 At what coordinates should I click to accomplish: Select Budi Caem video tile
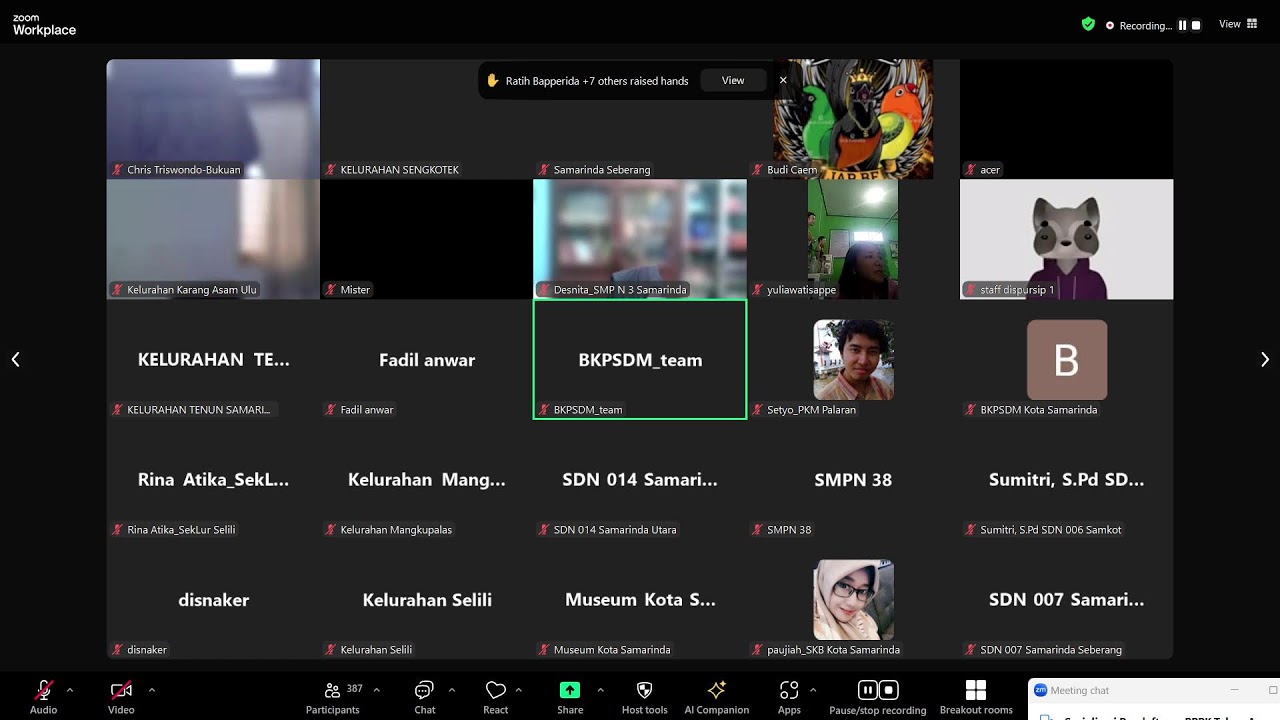tap(853, 119)
